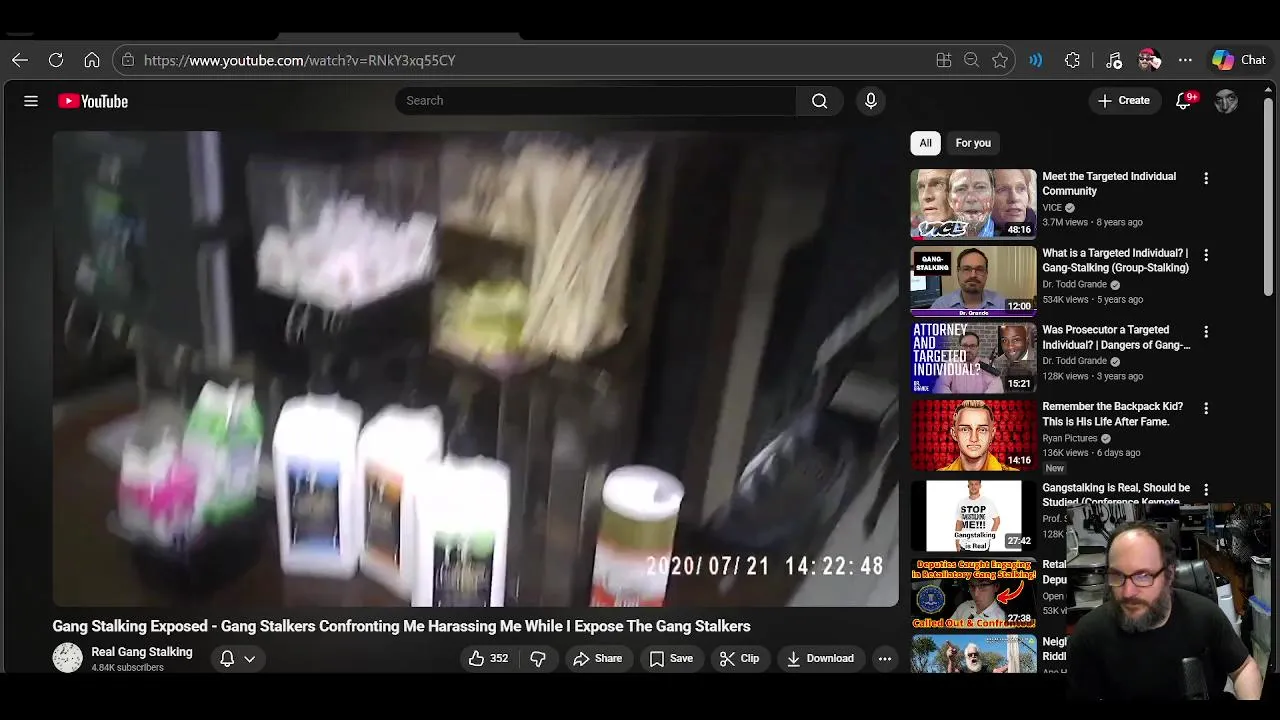
Task: Open What is a Targeted Individual thumbnail
Action: click(973, 280)
